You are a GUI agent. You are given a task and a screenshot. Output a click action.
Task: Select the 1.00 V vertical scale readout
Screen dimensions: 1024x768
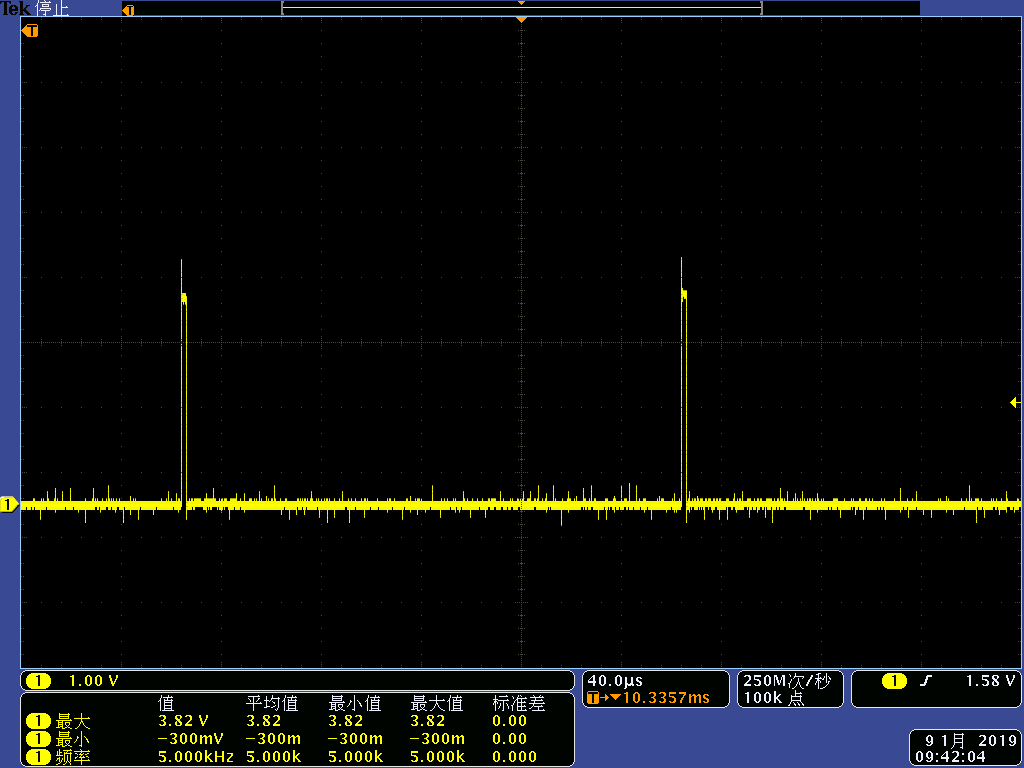click(93, 681)
